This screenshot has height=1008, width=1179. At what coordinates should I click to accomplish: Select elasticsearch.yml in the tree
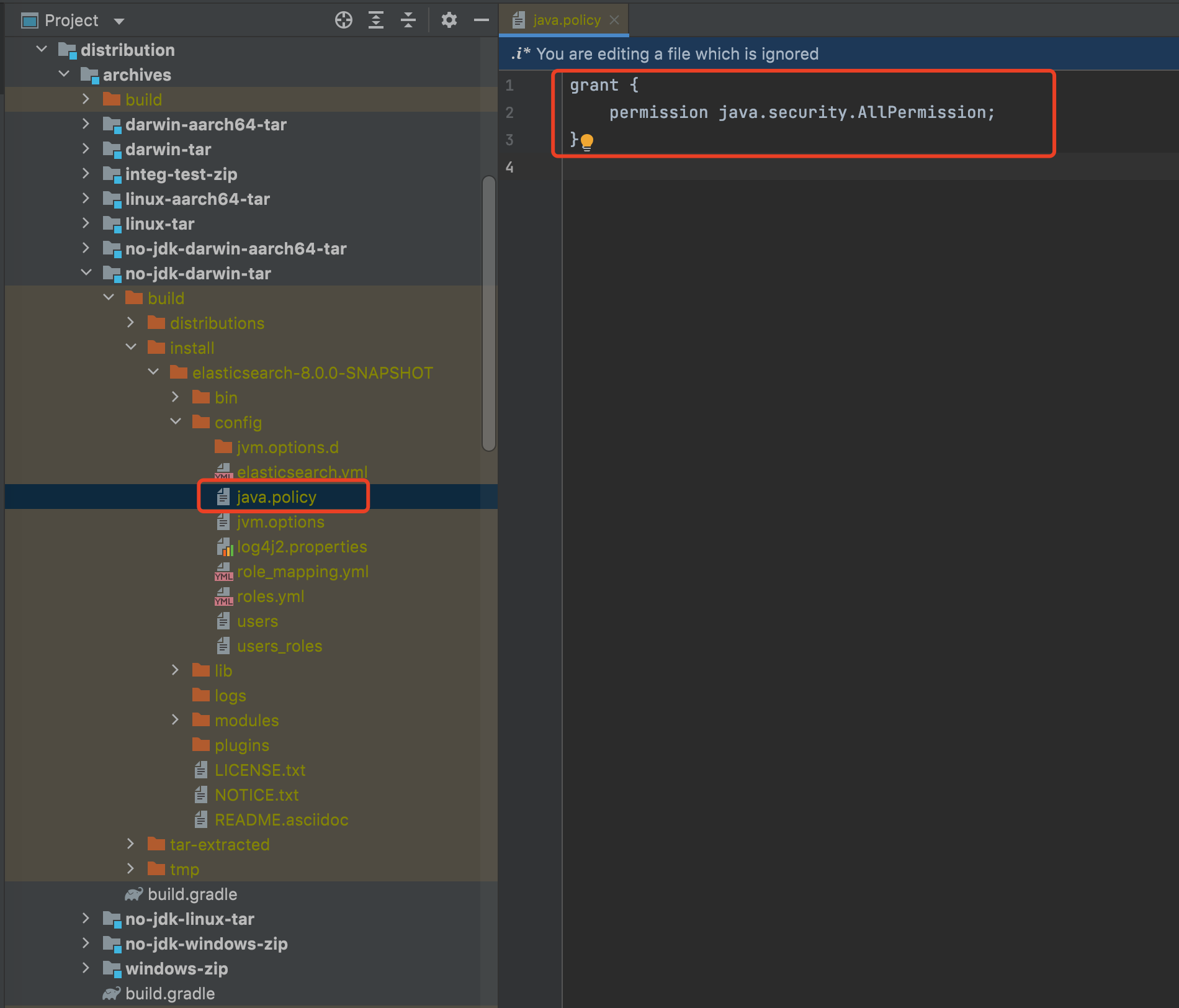pos(302,472)
